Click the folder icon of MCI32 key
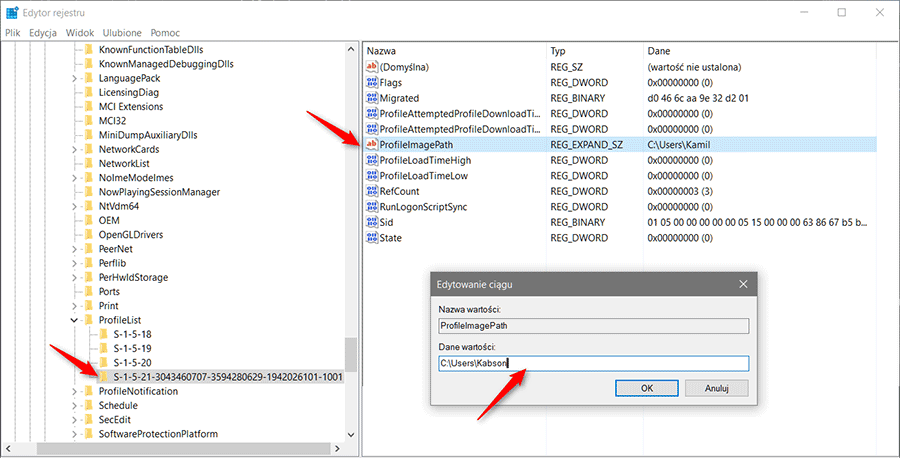This screenshot has height=458, width=900. (x=88, y=121)
